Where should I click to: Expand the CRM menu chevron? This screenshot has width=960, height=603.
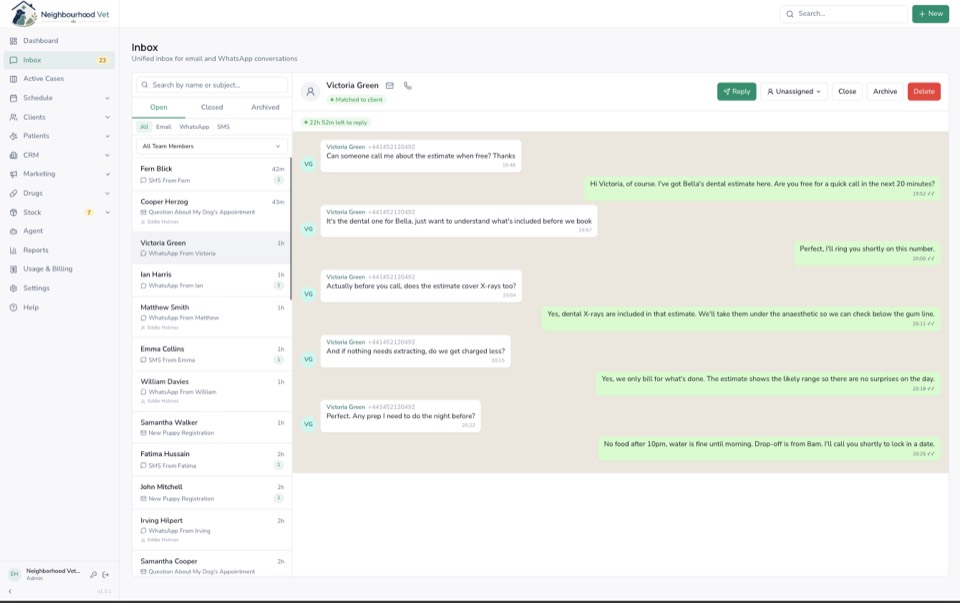pyautogui.click(x=107, y=155)
